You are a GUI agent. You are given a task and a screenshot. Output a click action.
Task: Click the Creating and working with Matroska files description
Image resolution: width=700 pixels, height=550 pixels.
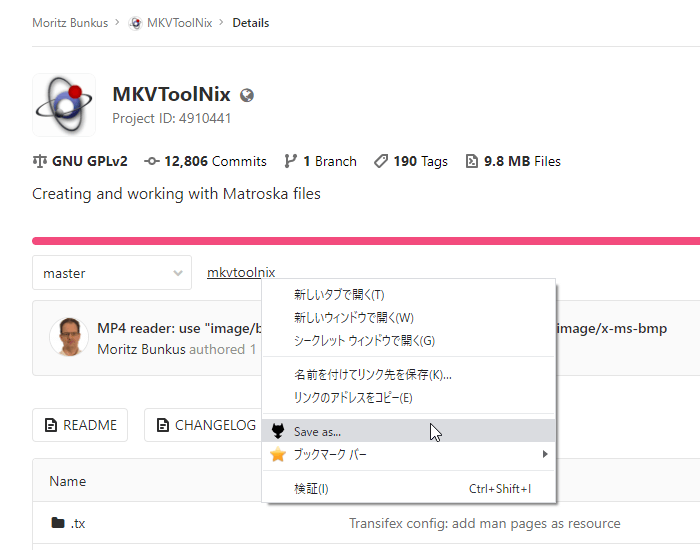176,194
